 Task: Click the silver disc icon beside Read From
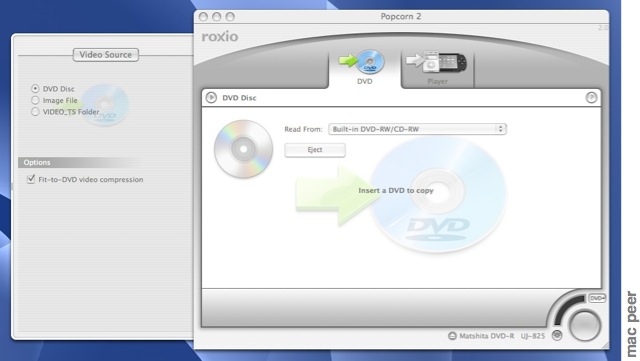243,149
